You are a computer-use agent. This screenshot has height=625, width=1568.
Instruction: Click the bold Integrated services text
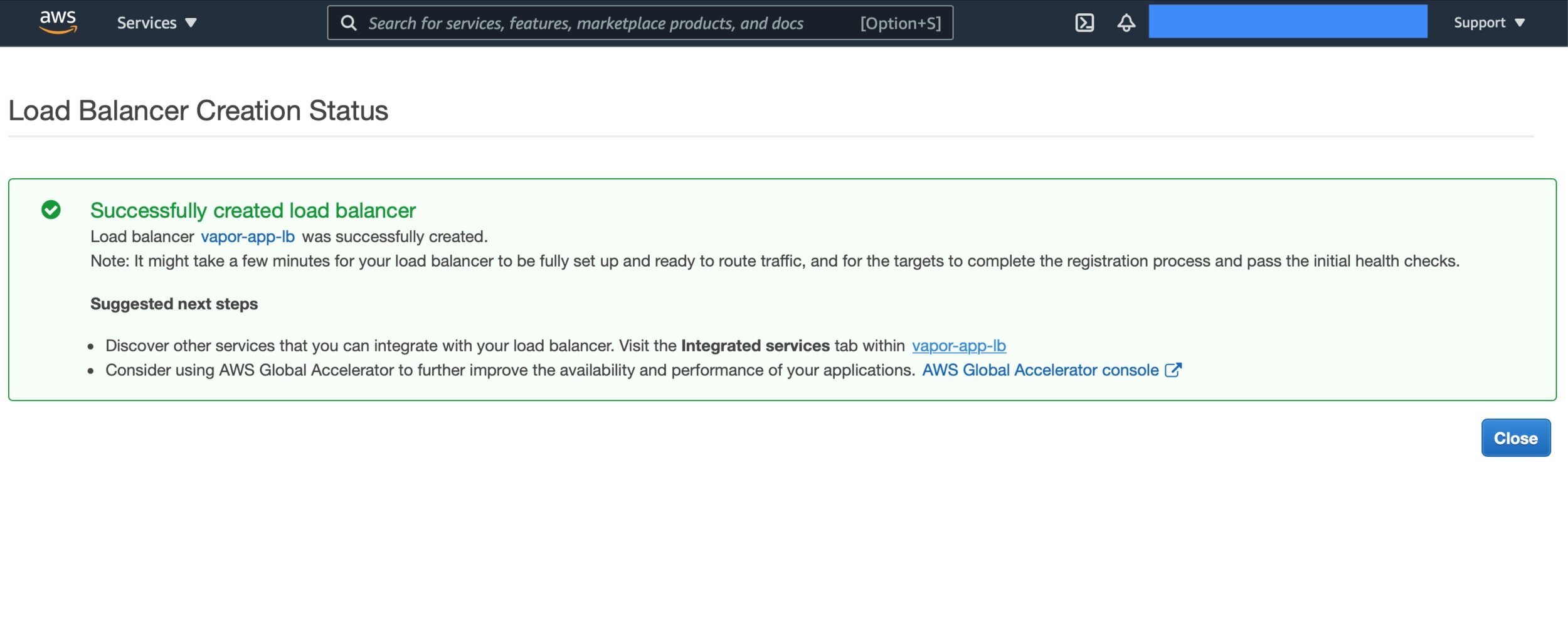pos(755,346)
